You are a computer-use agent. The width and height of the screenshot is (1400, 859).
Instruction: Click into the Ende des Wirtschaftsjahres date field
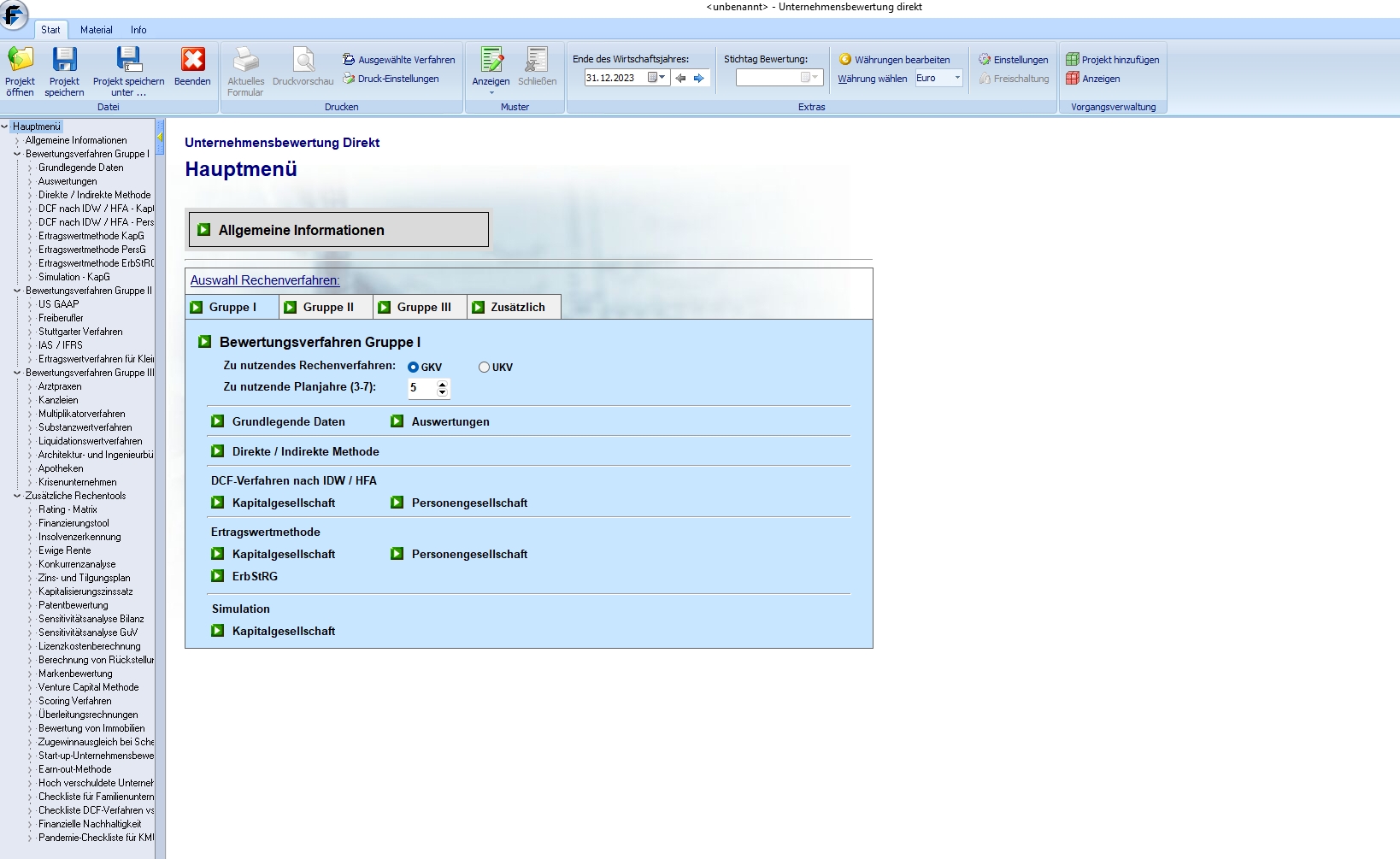pos(615,78)
